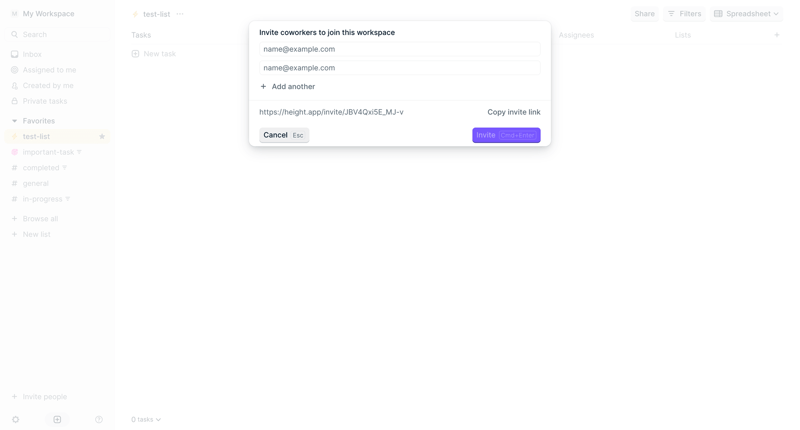Viewport: 800px width, 430px height.
Task: Open the Search field in sidebar
Action: click(35, 34)
